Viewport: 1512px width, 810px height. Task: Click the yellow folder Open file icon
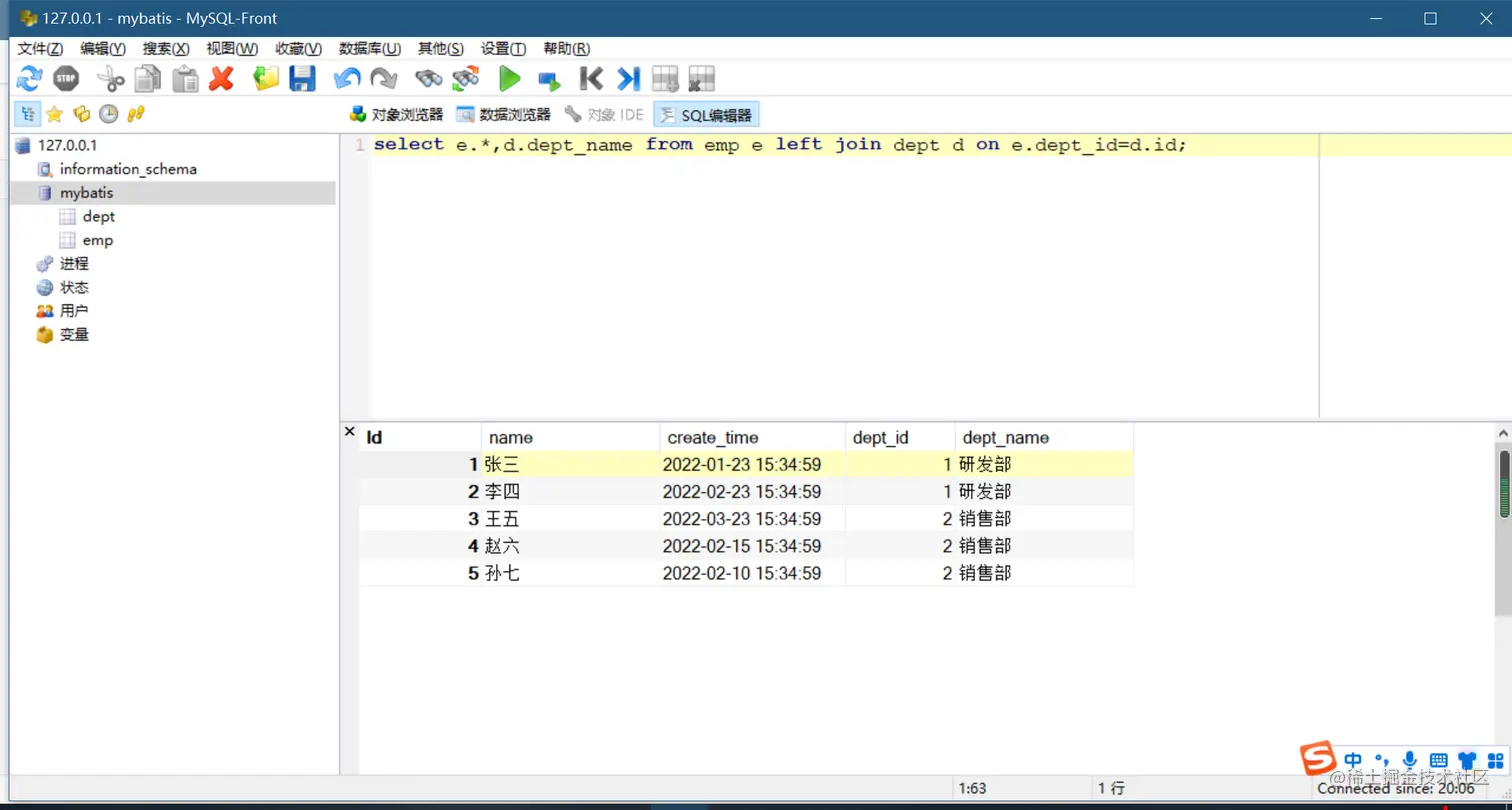[266, 78]
